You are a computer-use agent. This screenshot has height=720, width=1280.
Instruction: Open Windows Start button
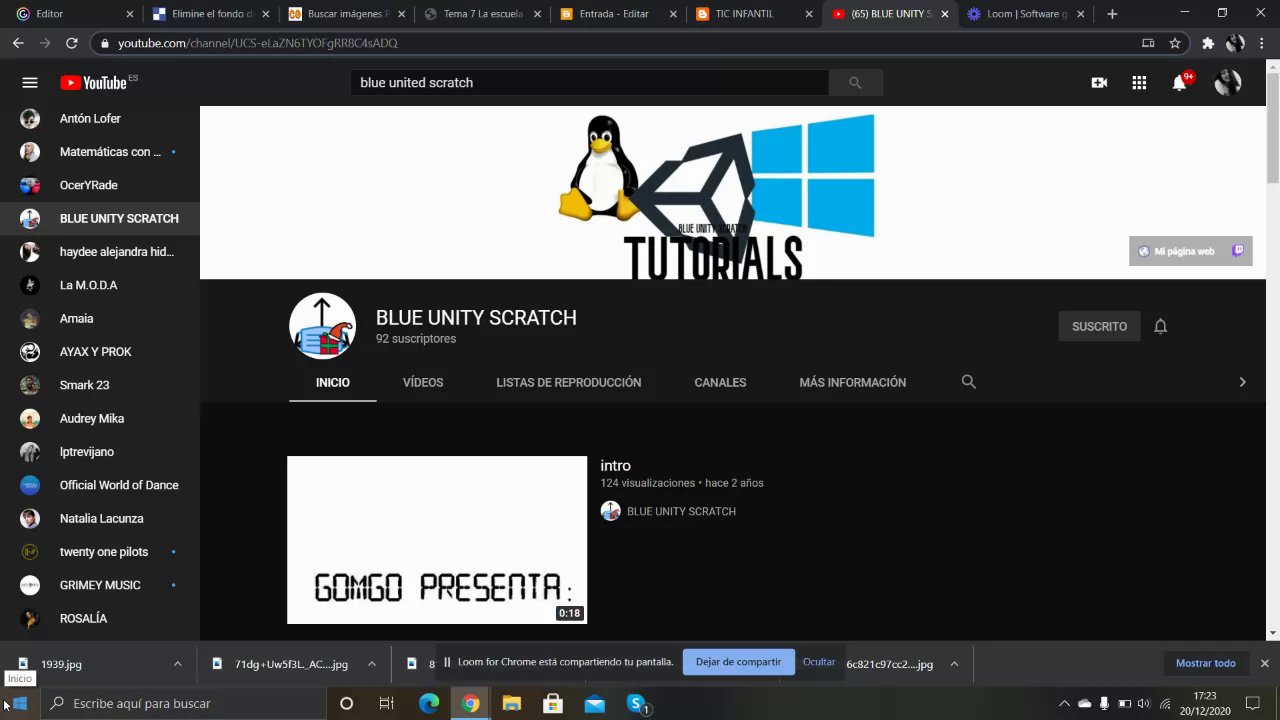(20, 704)
